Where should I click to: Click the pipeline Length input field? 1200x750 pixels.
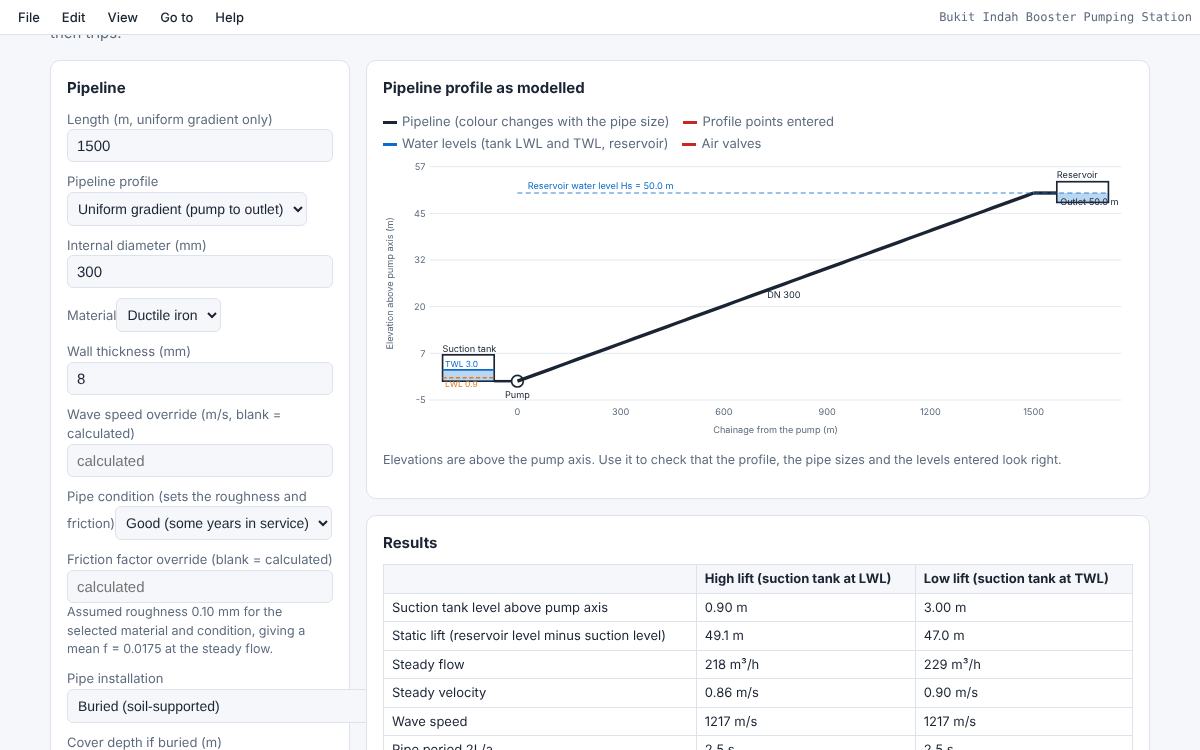click(x=200, y=146)
